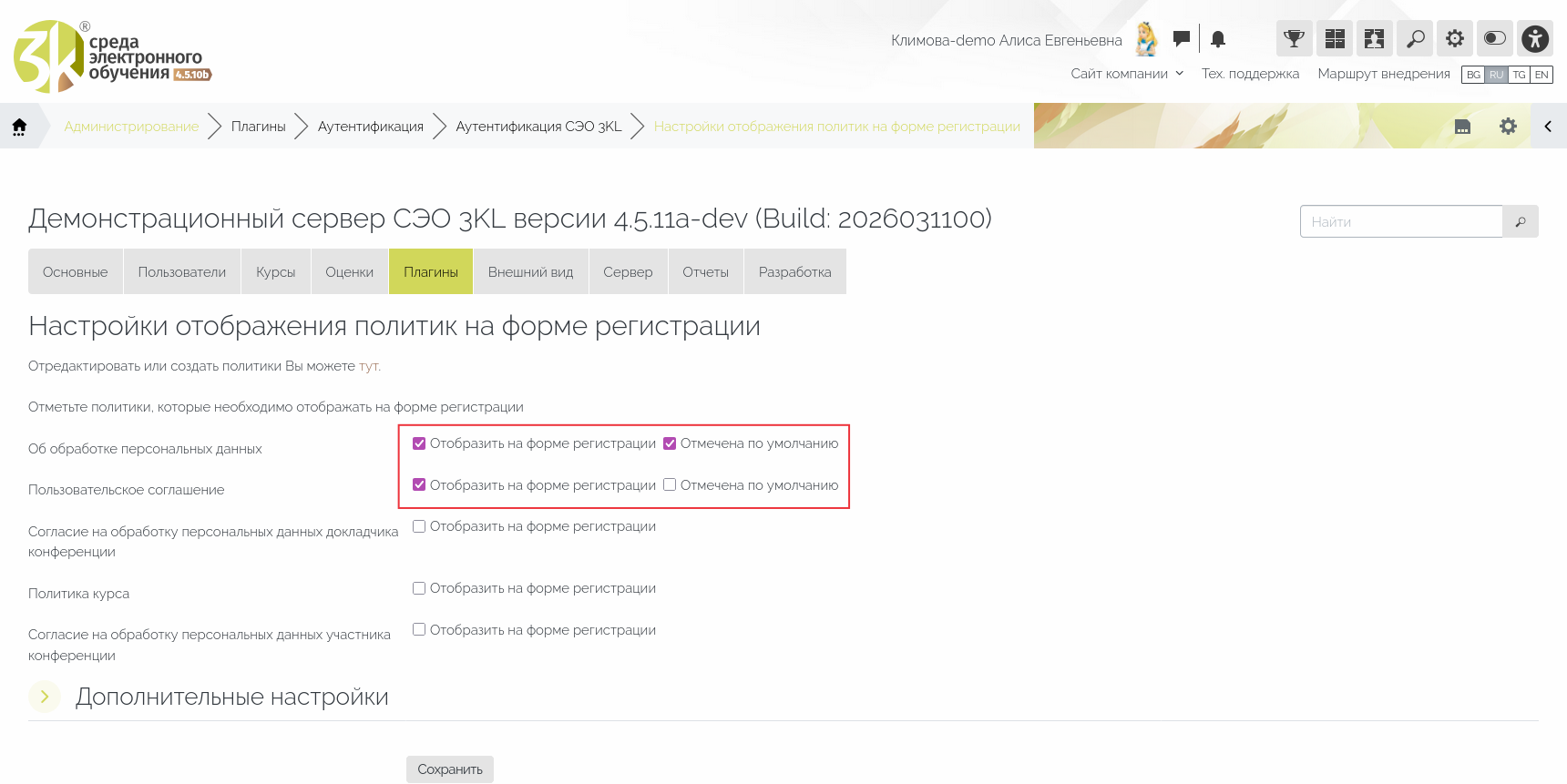Enable display for Политика курса
The width and height of the screenshot is (1567, 784).
[x=419, y=588]
